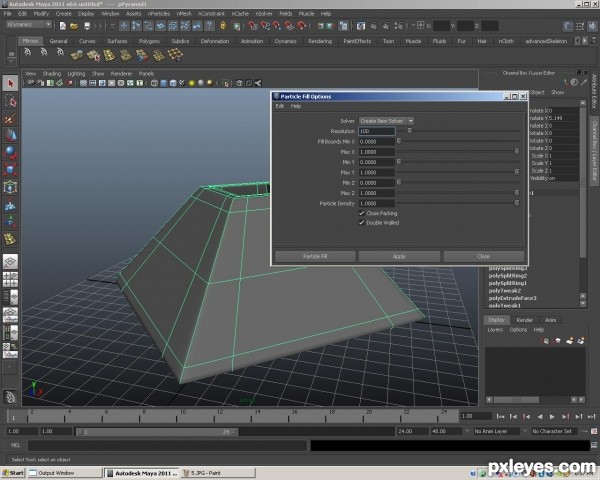Image resolution: width=600 pixels, height=480 pixels.
Task: Select the Universal Manipulator tool
Action: point(10,187)
